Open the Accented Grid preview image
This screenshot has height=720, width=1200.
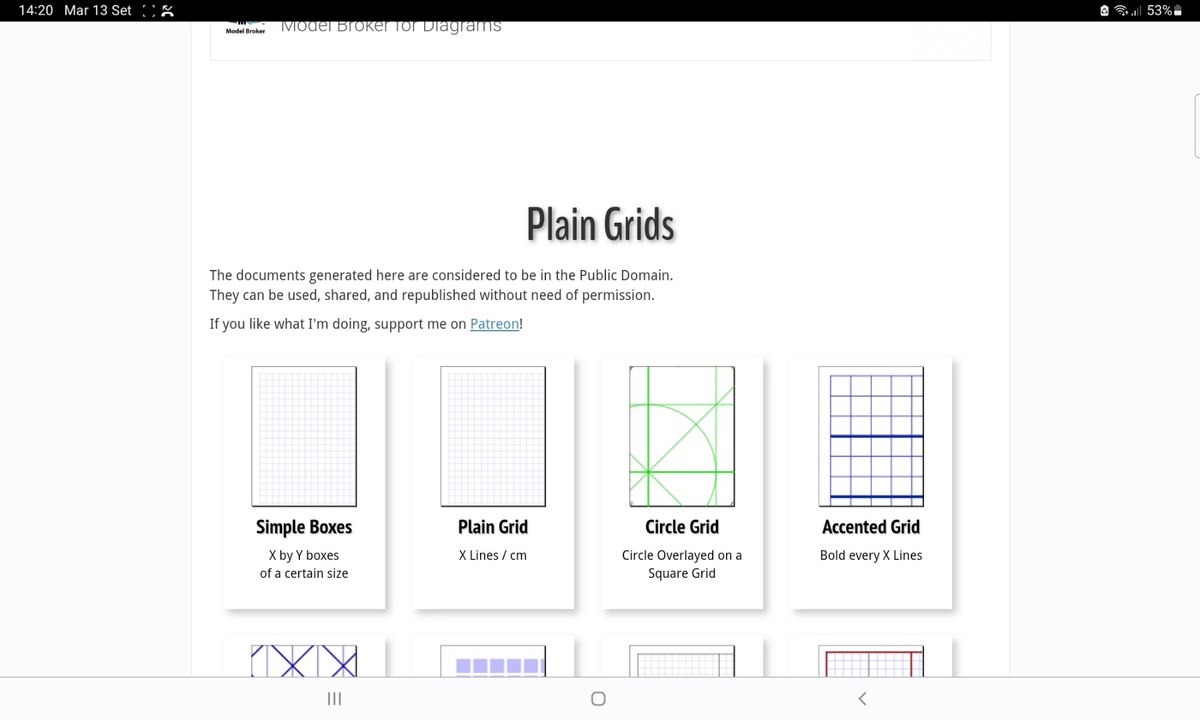pyautogui.click(x=871, y=436)
